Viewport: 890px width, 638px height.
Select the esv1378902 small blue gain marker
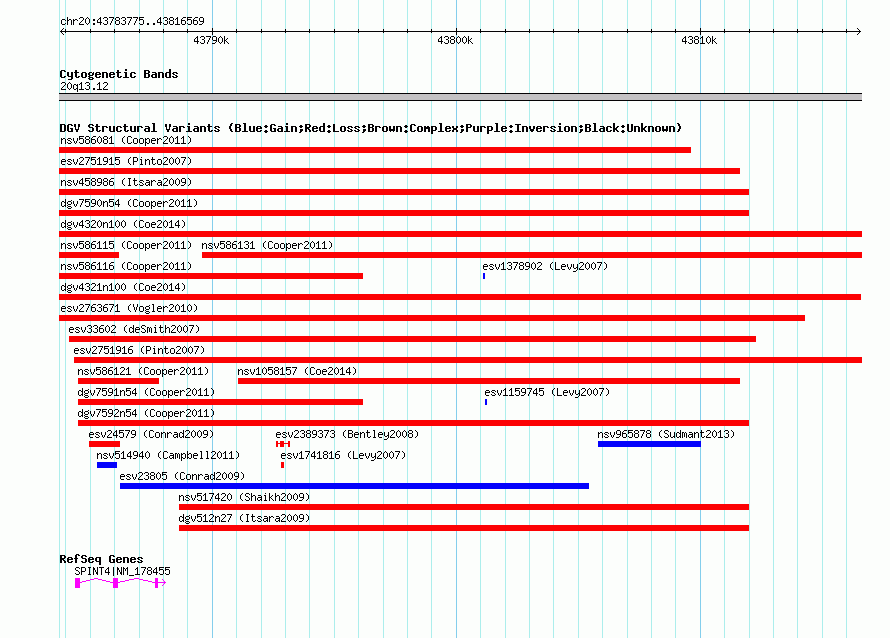coord(484,276)
